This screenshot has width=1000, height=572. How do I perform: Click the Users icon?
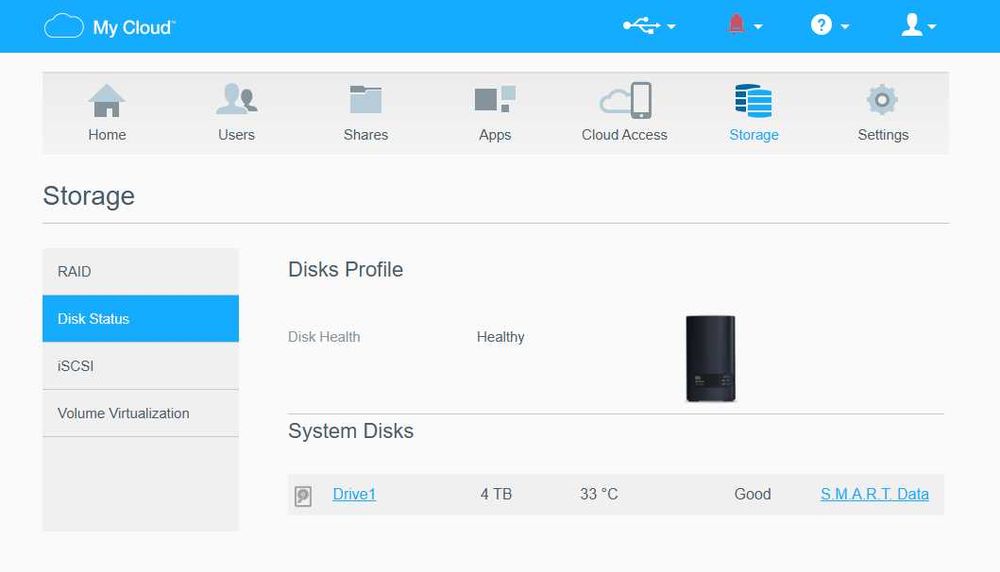(237, 99)
